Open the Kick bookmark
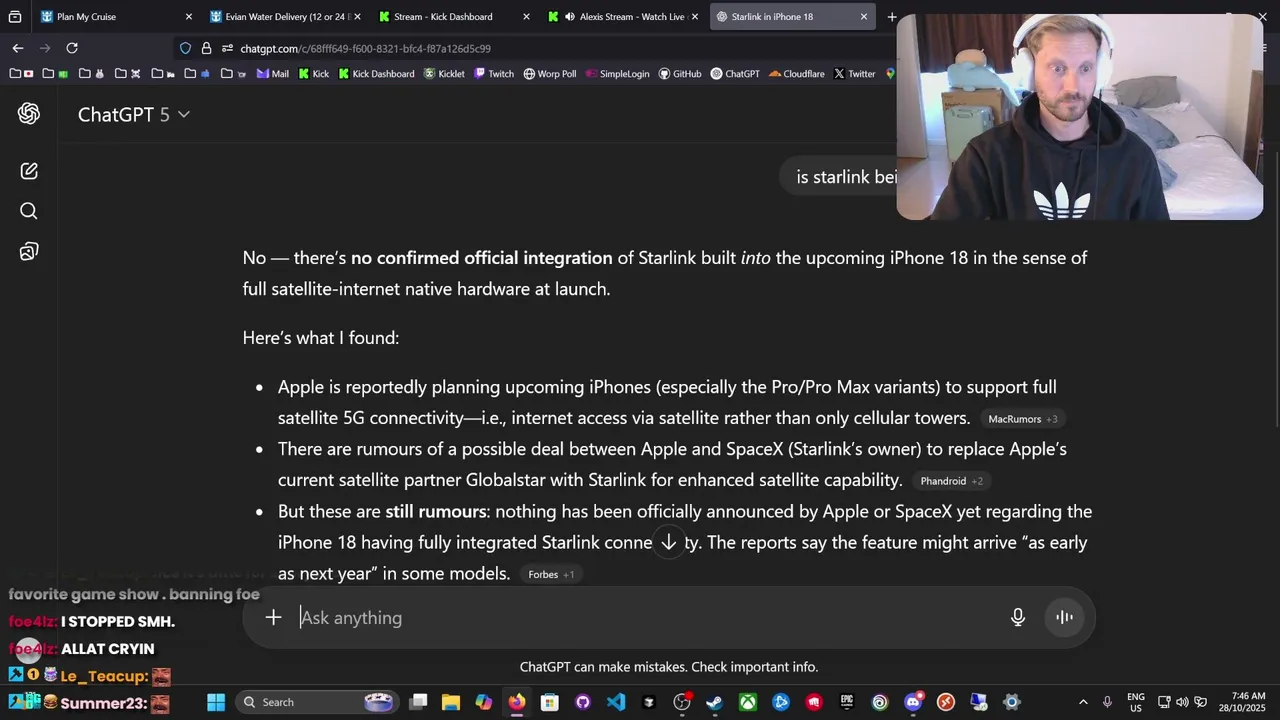1280x720 pixels. (312, 74)
